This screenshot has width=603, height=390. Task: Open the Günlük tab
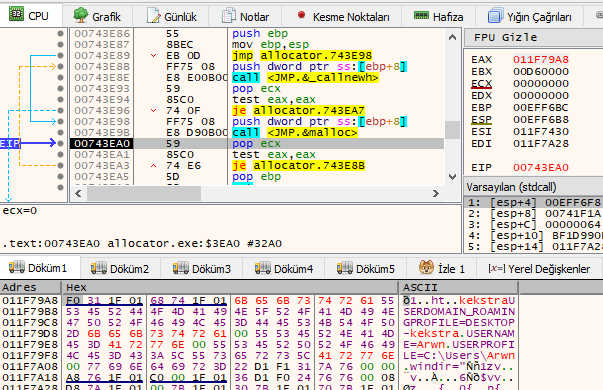coord(171,17)
